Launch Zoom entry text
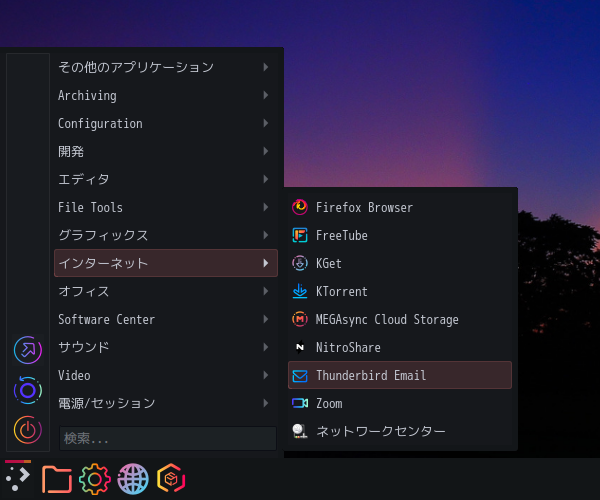Viewport: 600px width, 500px height. [329, 403]
